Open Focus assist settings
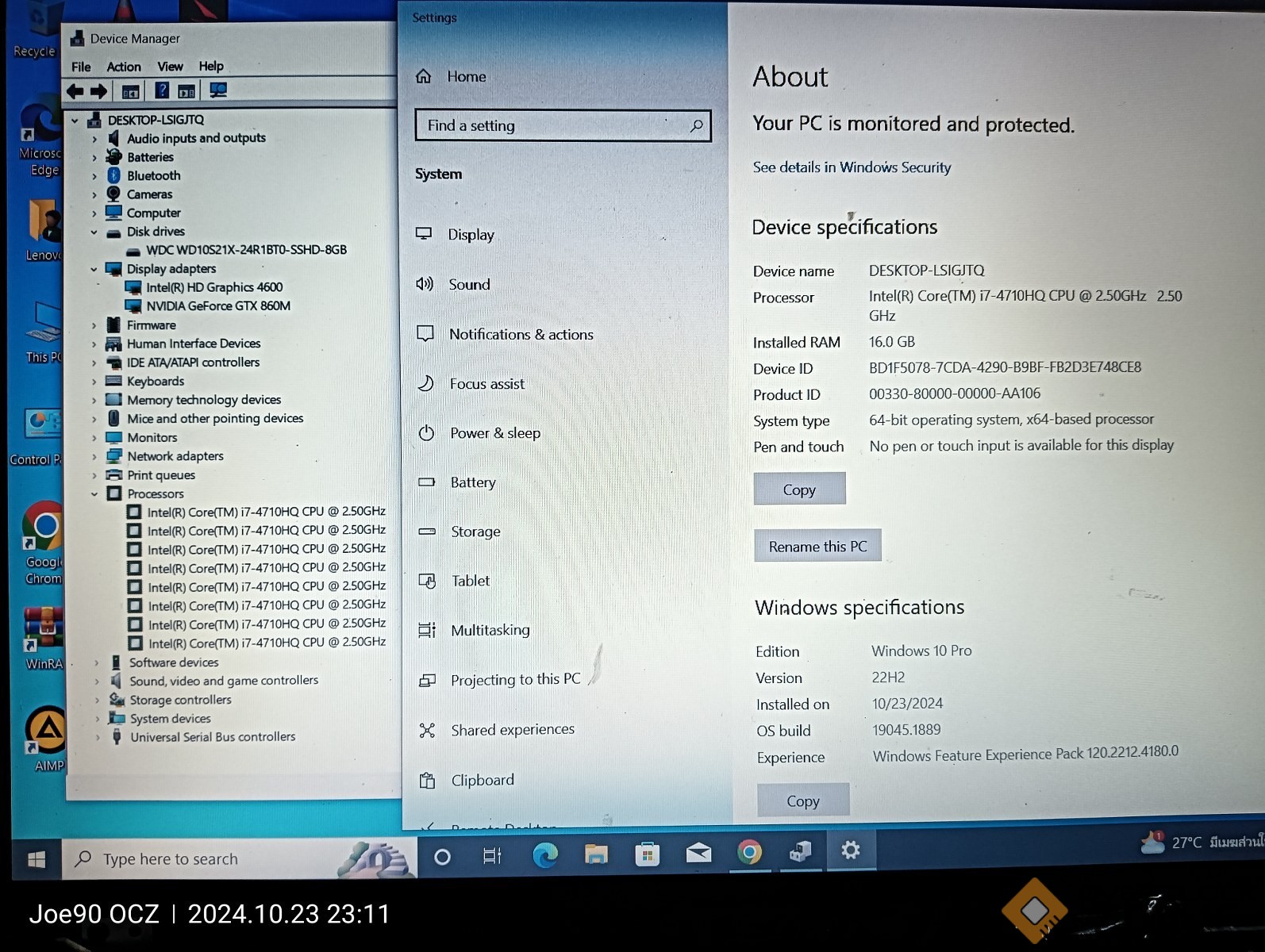 point(486,384)
